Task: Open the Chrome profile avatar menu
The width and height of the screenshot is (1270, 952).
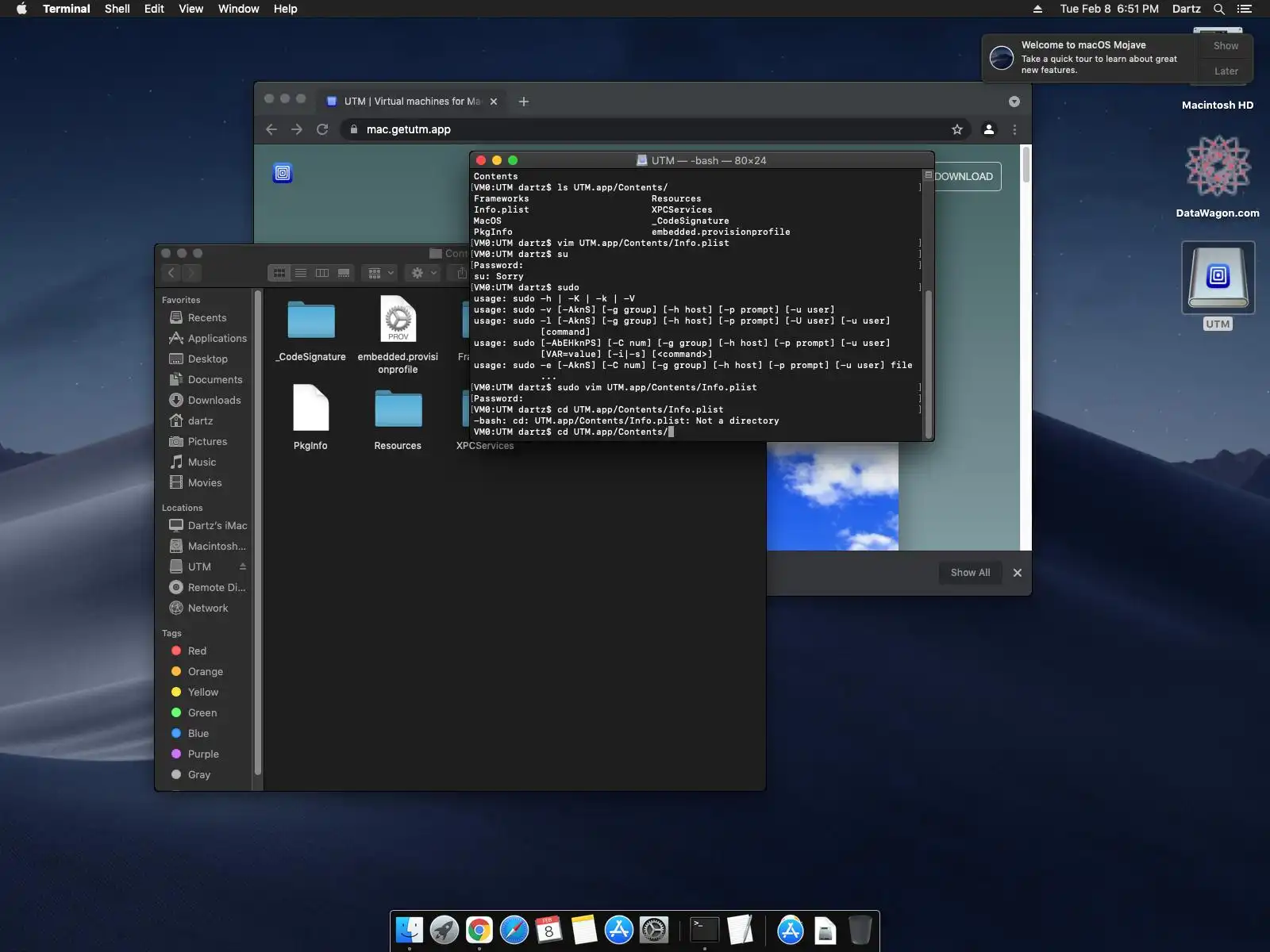Action: point(989,129)
